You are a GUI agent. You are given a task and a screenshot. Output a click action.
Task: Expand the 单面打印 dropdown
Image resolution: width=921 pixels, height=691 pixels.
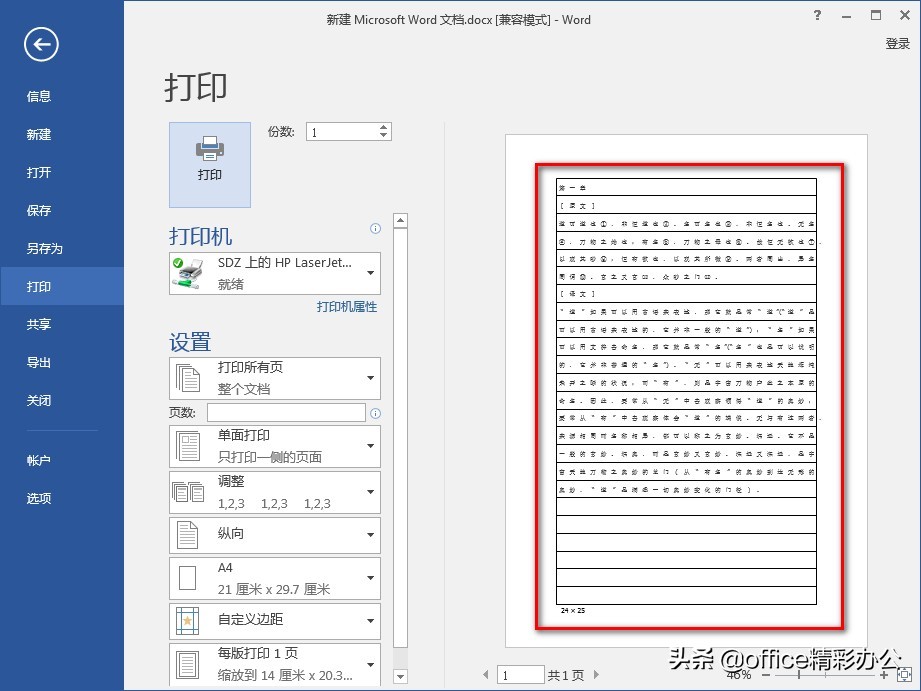[371, 446]
